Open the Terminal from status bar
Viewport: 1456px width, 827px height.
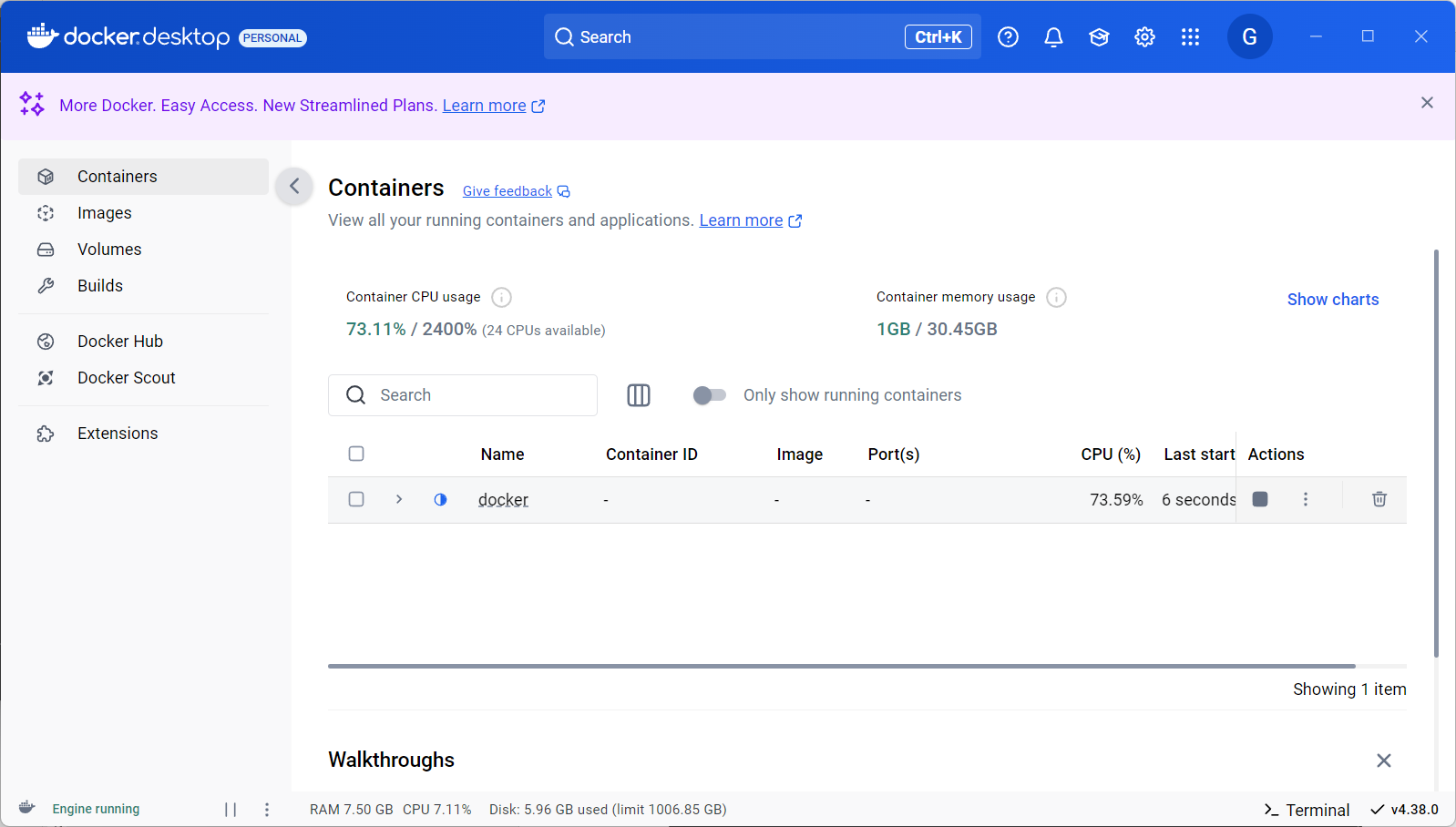[x=1307, y=810]
